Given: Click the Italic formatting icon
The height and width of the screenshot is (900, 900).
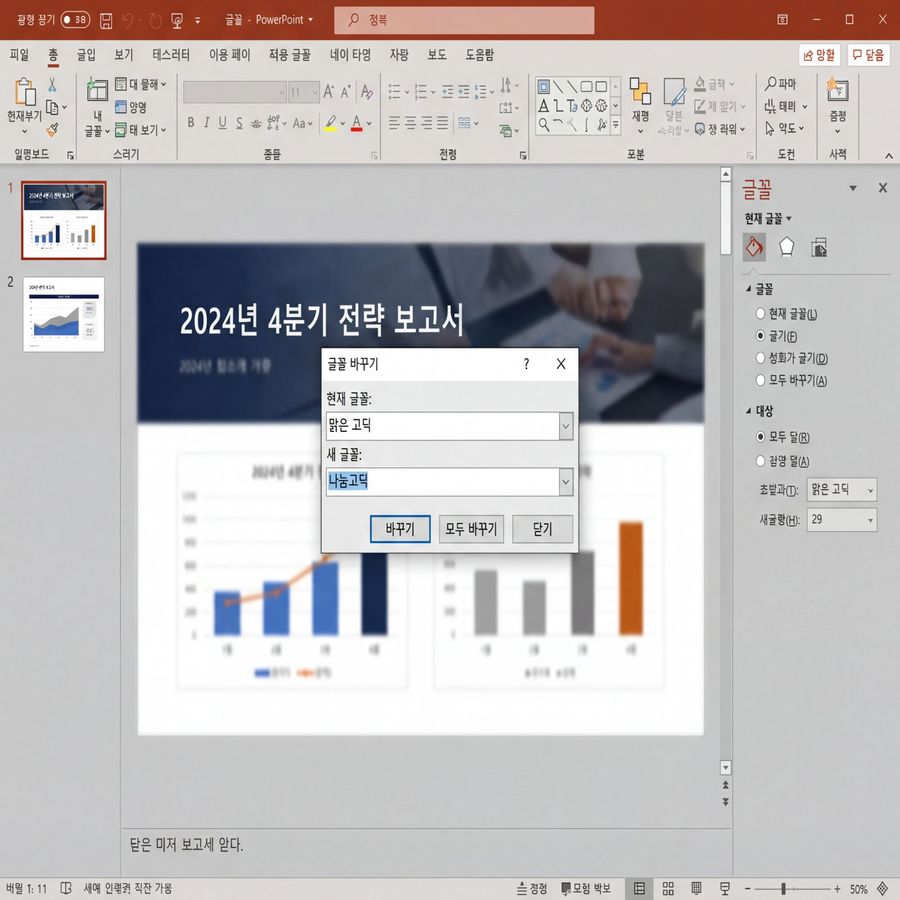Looking at the screenshot, I should tap(205, 123).
